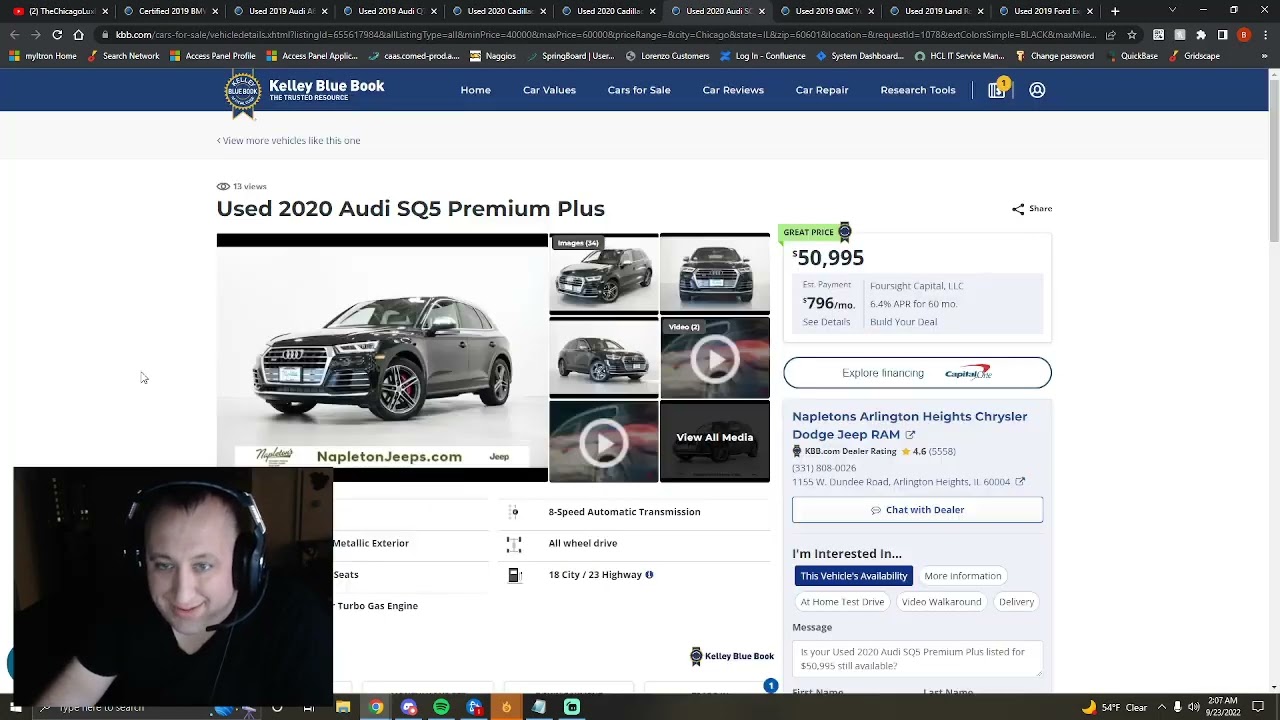Screen dimensions: 1280x720
Task: Open the Search Network bookmark
Action: pos(124,56)
